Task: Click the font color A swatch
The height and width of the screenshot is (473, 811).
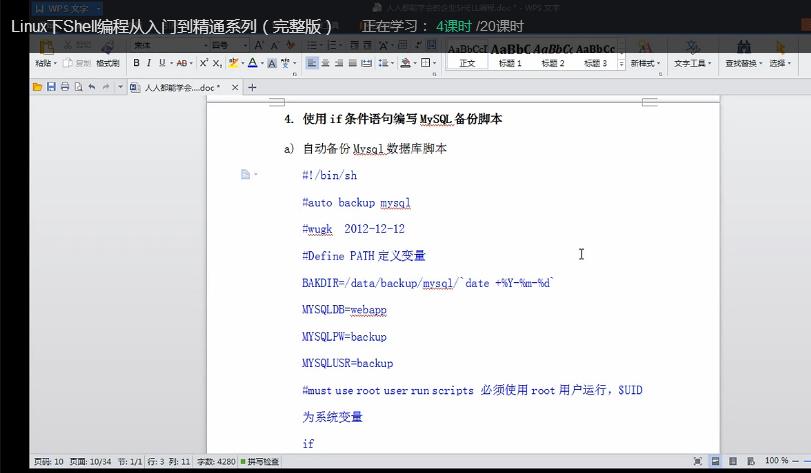Action: coord(252,63)
